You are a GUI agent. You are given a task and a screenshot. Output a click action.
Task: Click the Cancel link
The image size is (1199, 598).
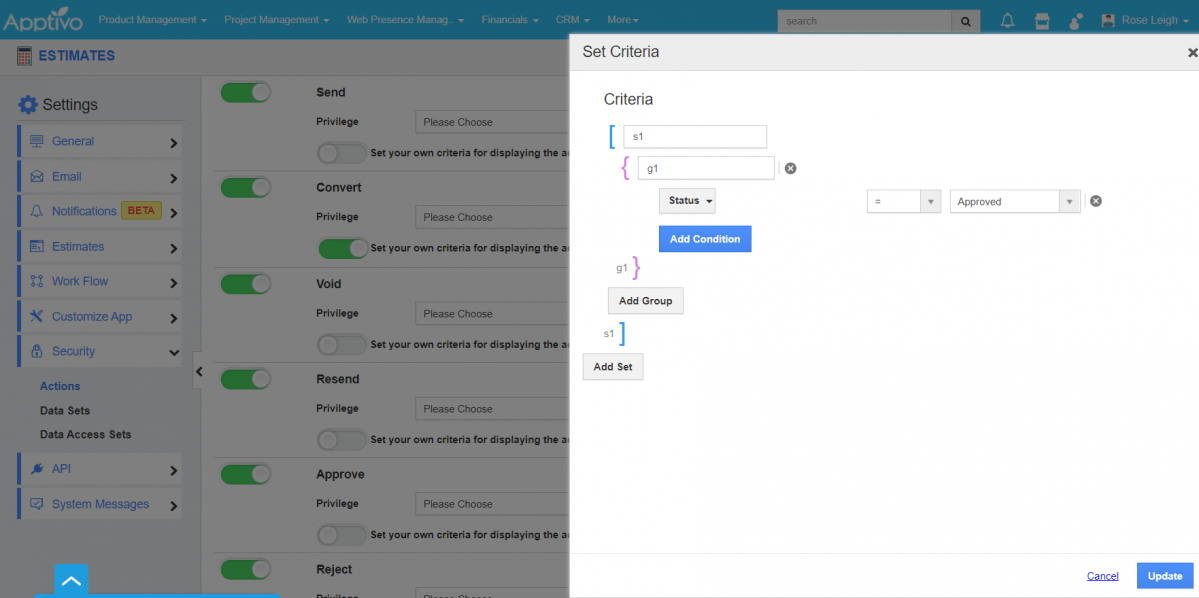tap(1102, 576)
